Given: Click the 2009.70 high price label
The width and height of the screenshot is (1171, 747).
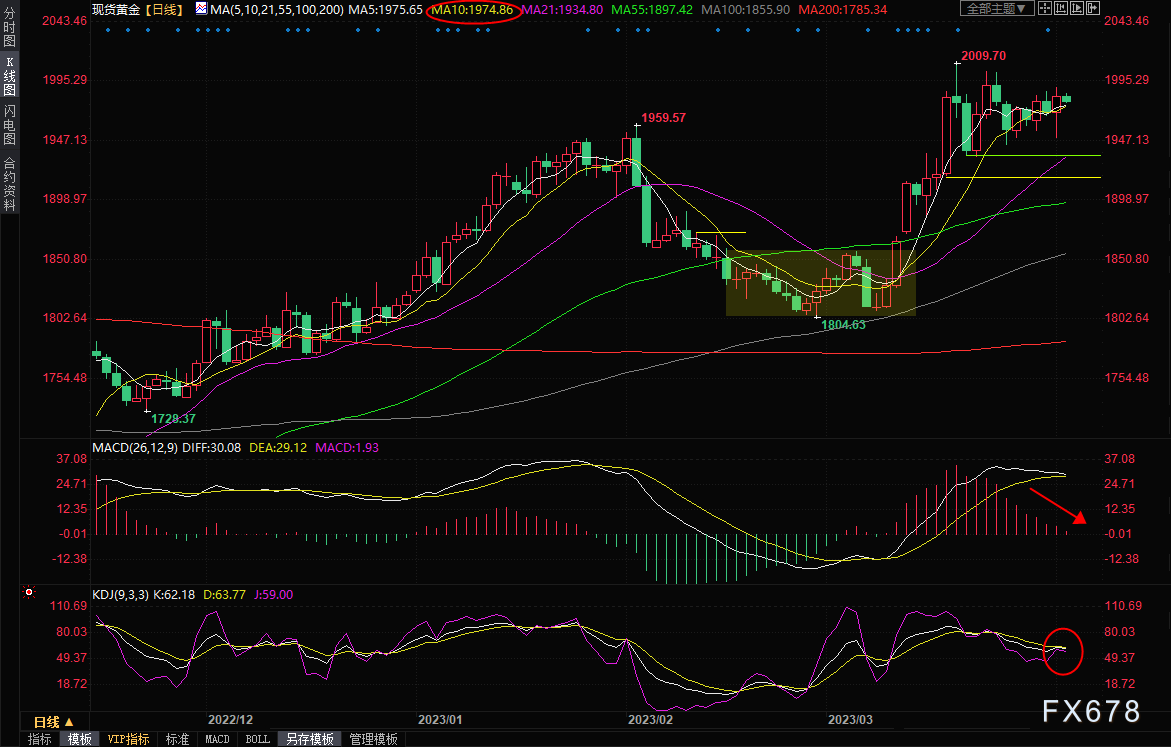Looking at the screenshot, I should click(x=984, y=55).
